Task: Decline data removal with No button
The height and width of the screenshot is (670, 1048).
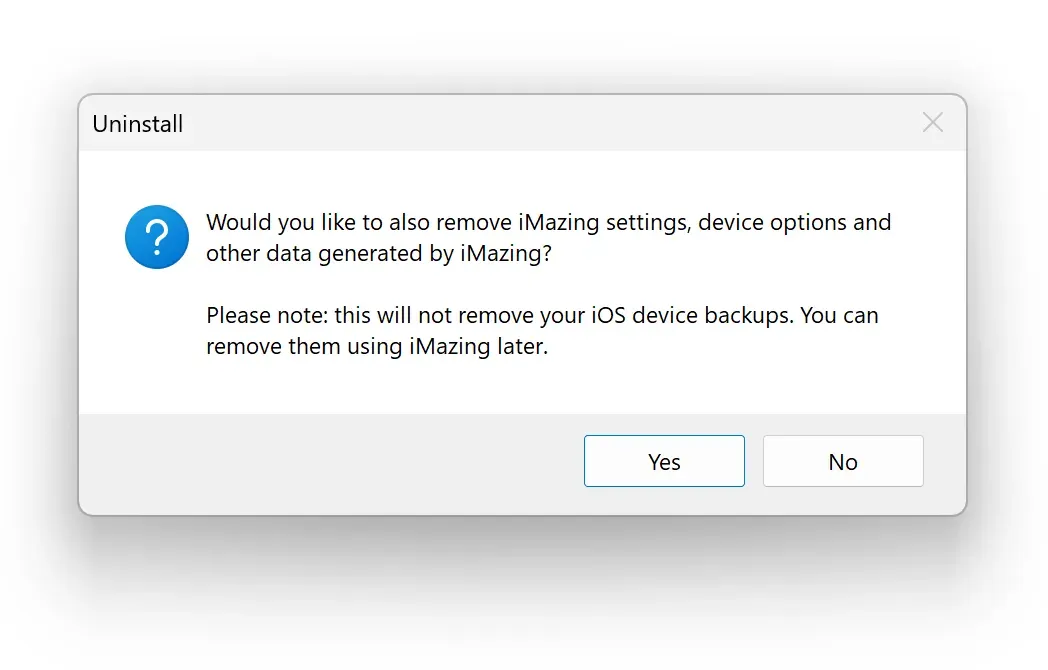Action: click(843, 461)
